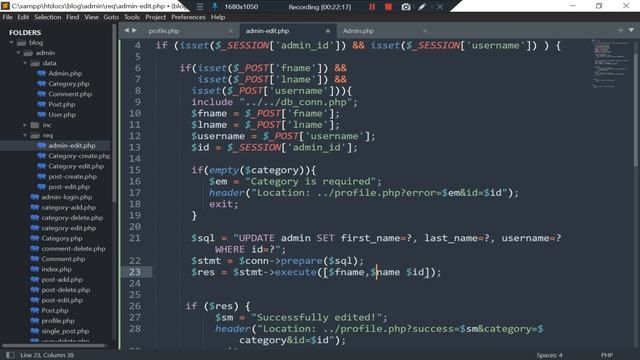
Task: Collapse the data folder
Action: (25, 63)
